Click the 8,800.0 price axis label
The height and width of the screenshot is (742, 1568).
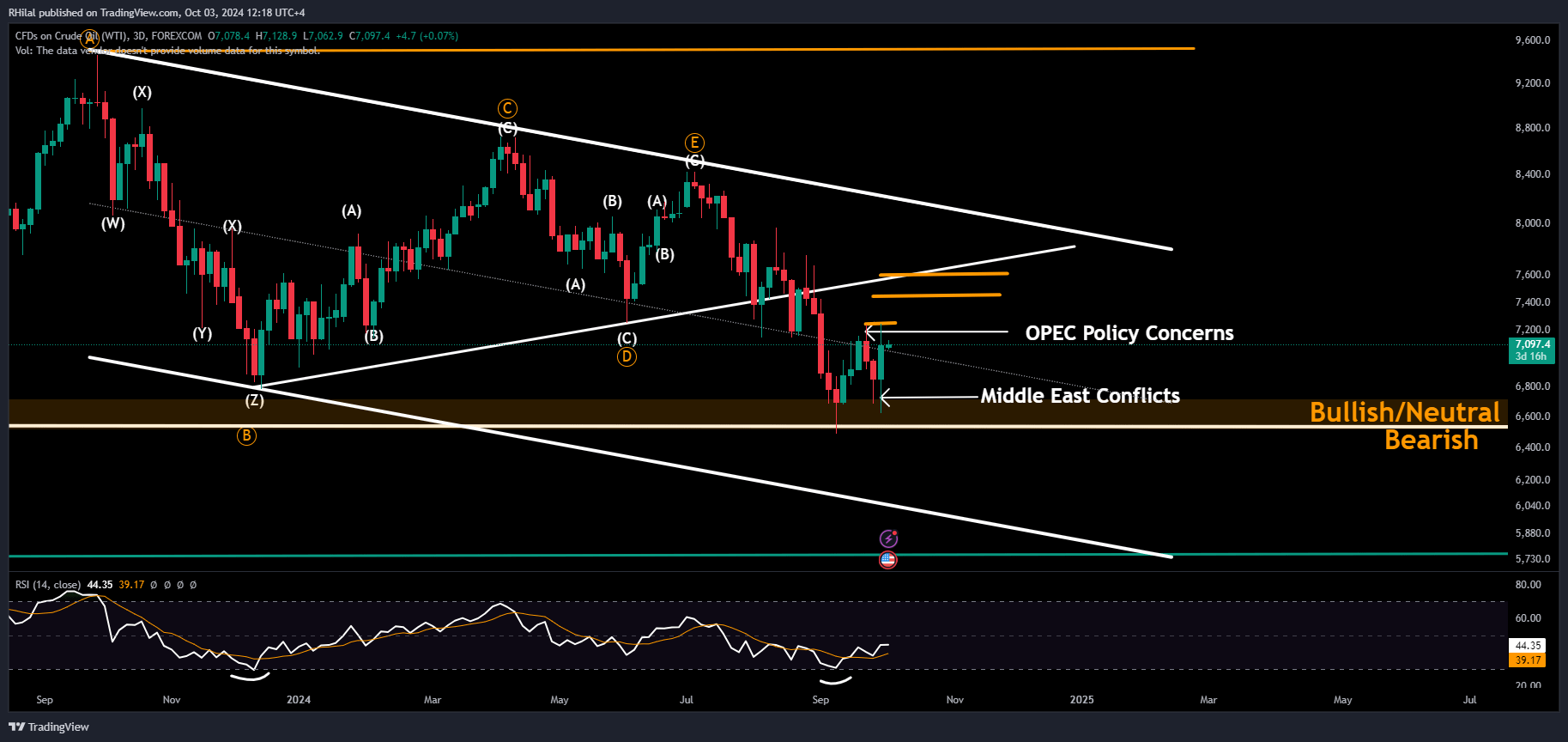coord(1533,128)
